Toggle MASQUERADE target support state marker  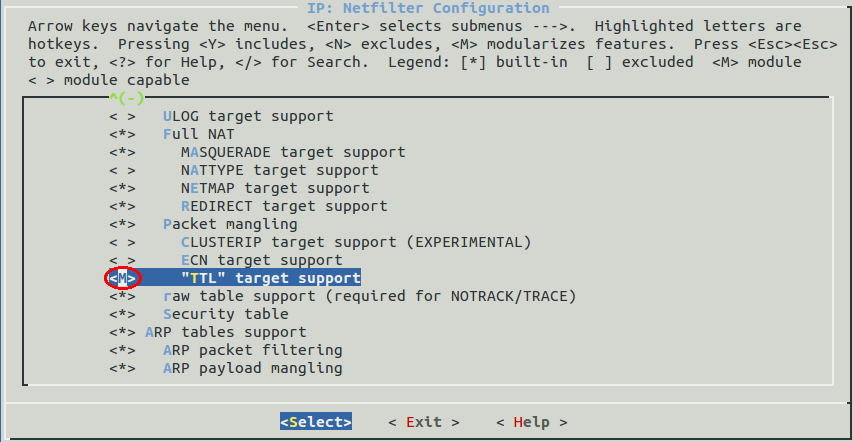pyautogui.click(x=122, y=152)
